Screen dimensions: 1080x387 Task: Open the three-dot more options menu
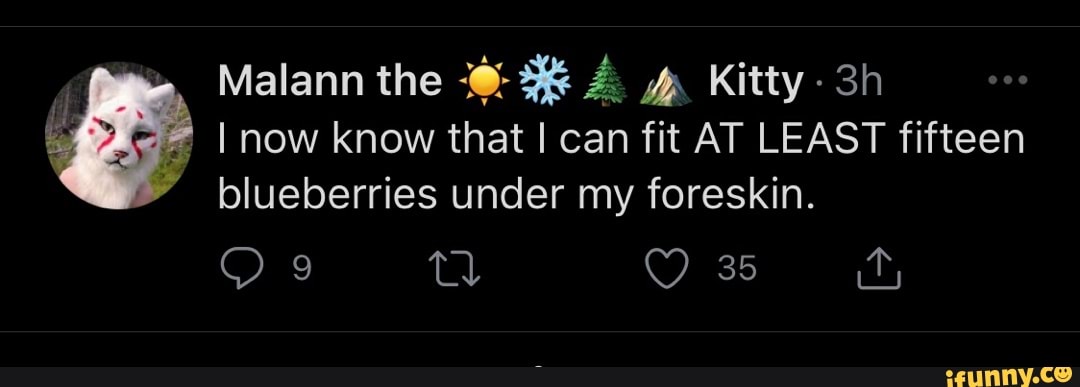click(1007, 81)
